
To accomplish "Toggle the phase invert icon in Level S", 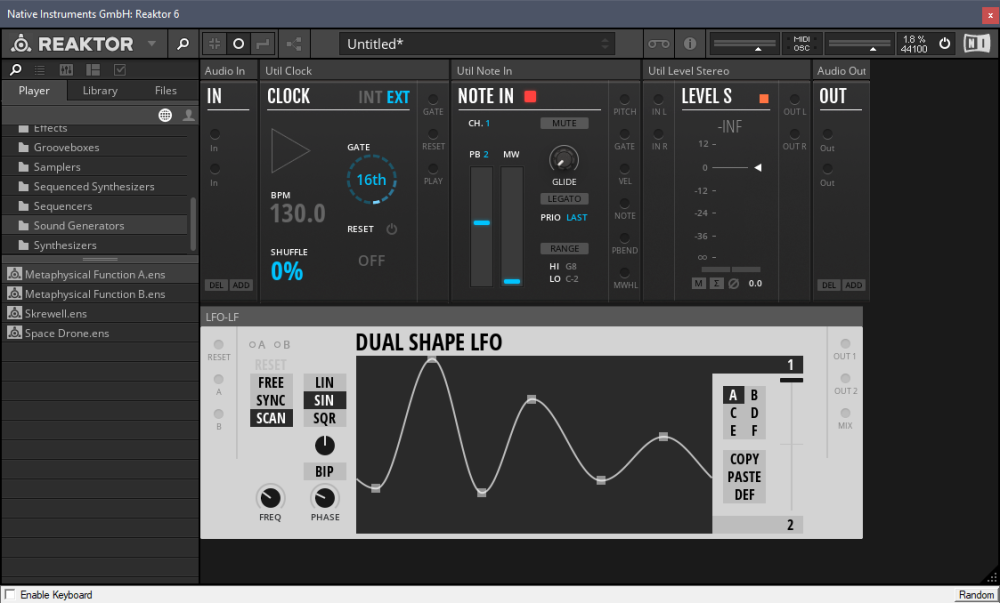I will [x=734, y=283].
